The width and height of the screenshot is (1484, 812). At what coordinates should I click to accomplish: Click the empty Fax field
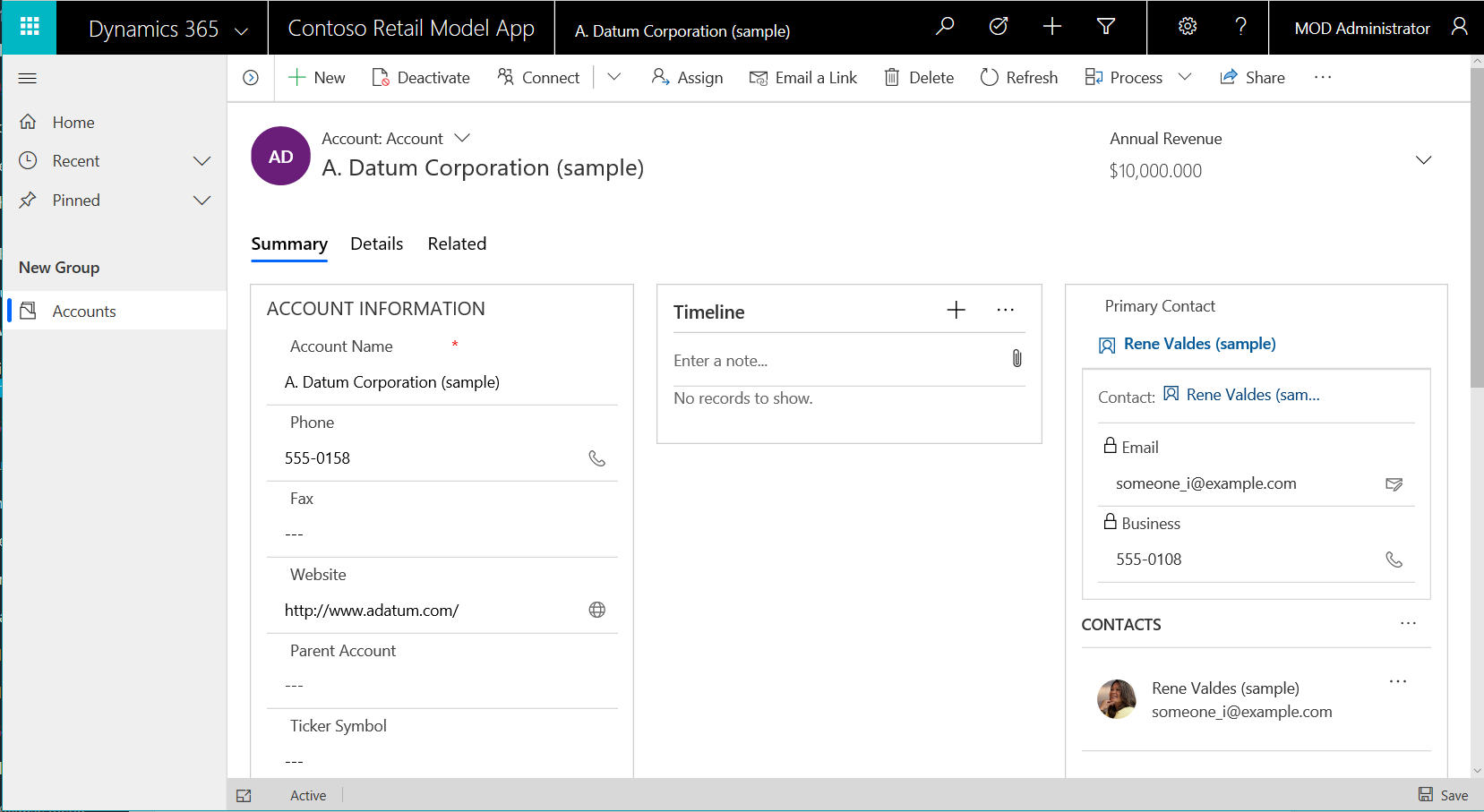point(442,534)
